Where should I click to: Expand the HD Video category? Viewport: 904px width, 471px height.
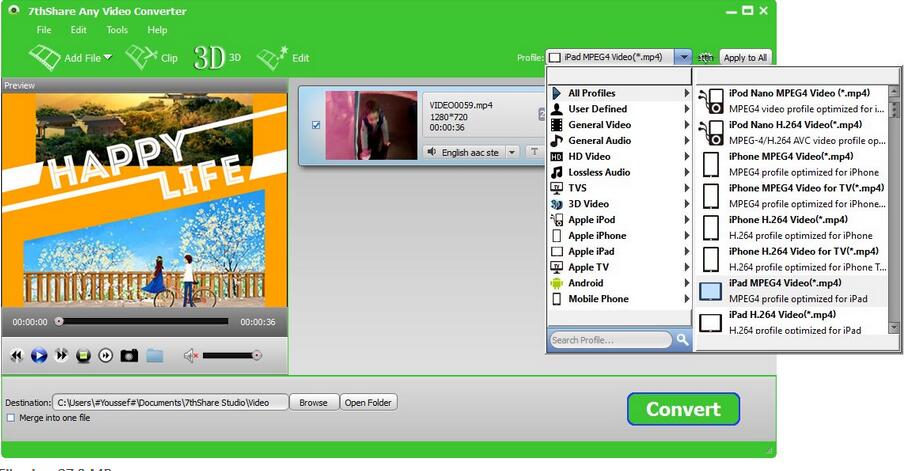pos(620,156)
